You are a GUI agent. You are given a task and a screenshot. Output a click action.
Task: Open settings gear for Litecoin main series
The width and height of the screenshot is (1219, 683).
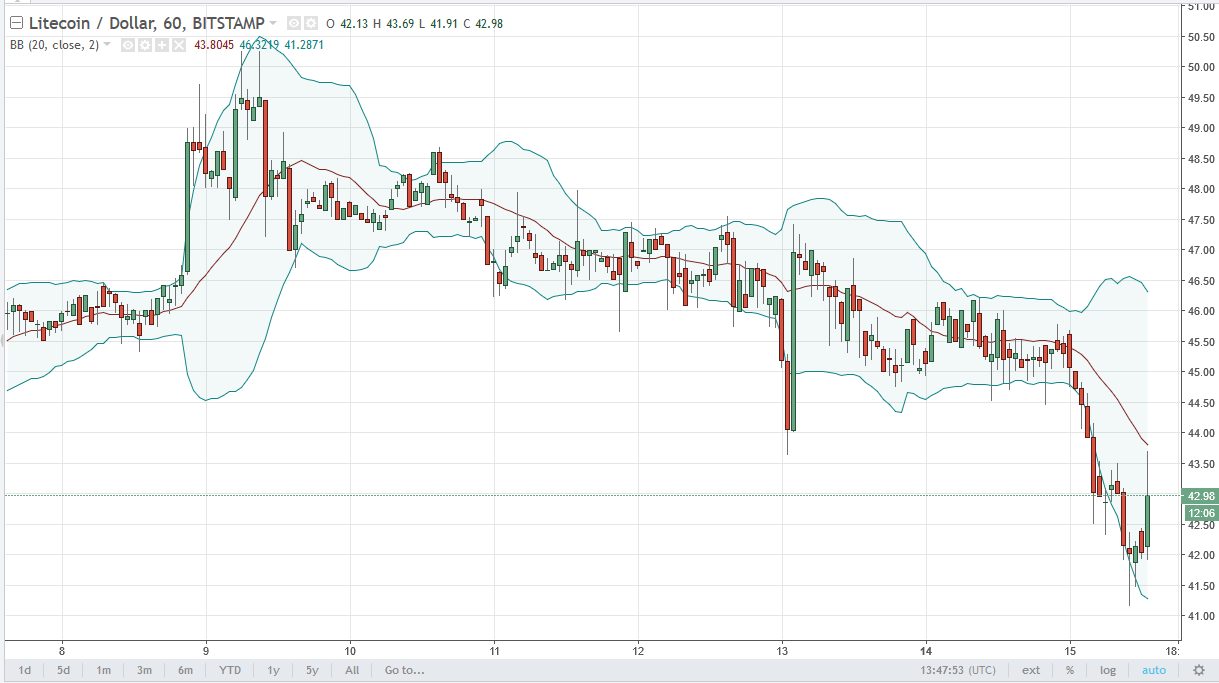[x=310, y=23]
